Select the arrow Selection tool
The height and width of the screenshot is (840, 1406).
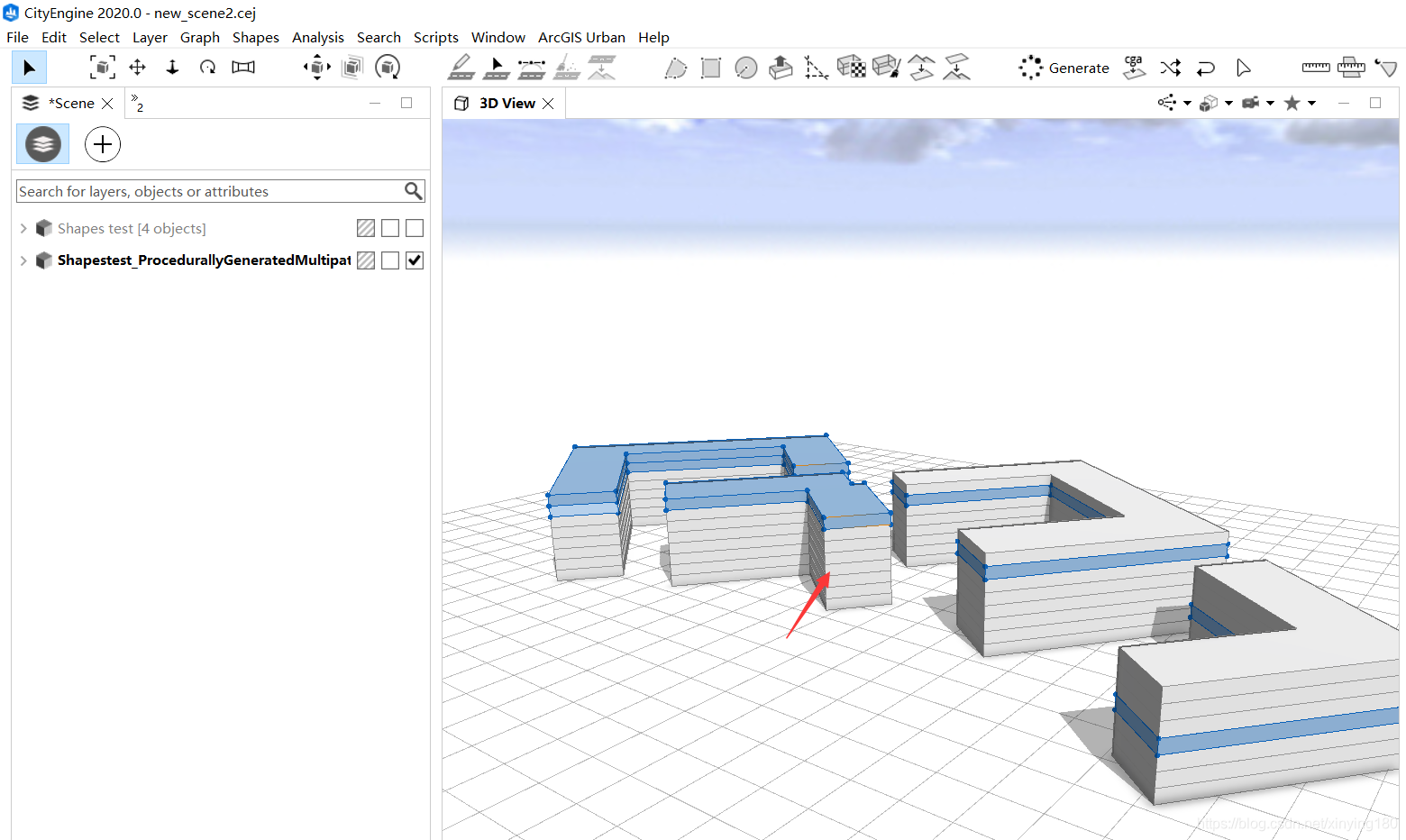click(29, 68)
